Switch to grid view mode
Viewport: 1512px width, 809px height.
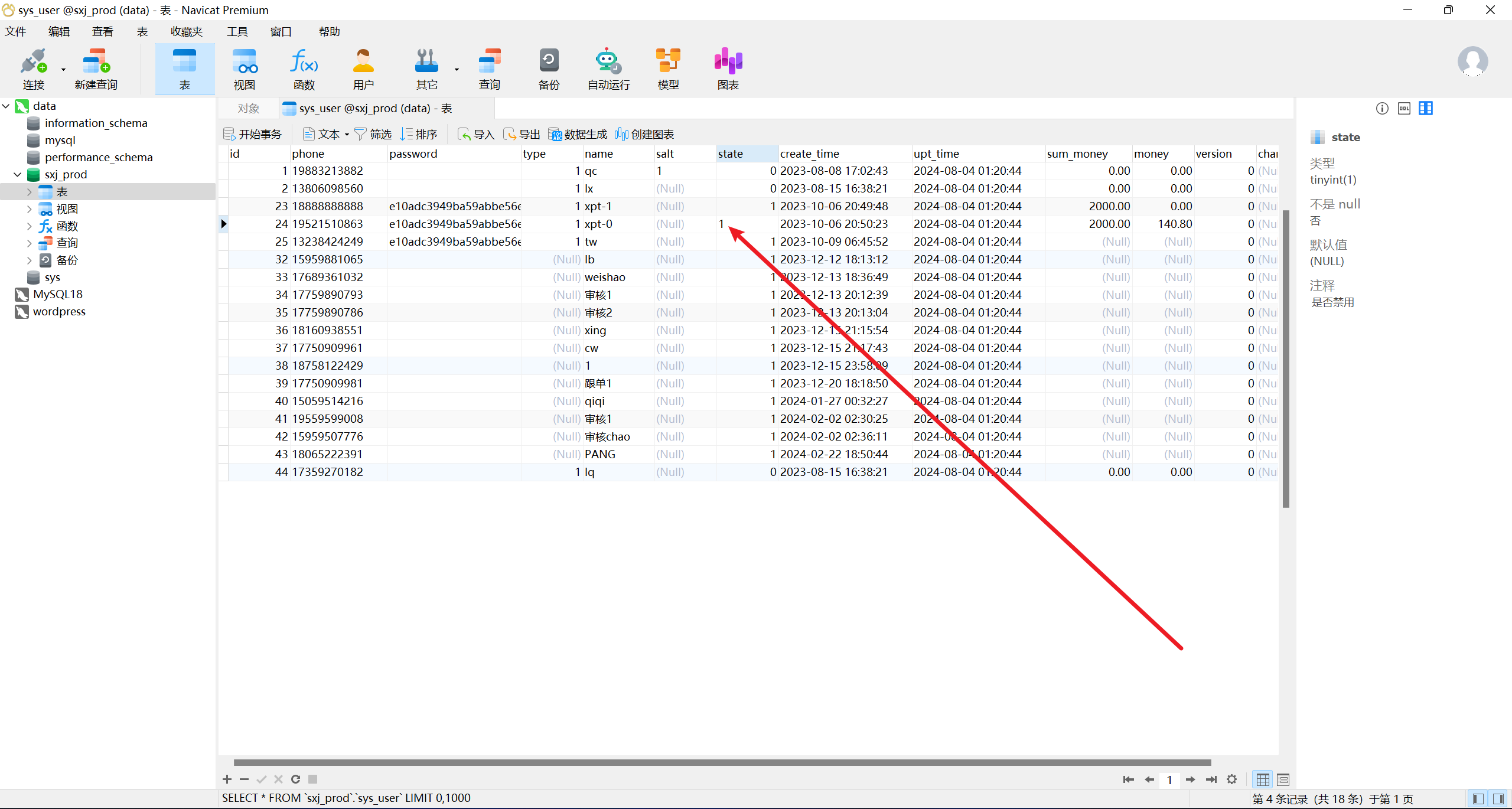[x=1262, y=779]
